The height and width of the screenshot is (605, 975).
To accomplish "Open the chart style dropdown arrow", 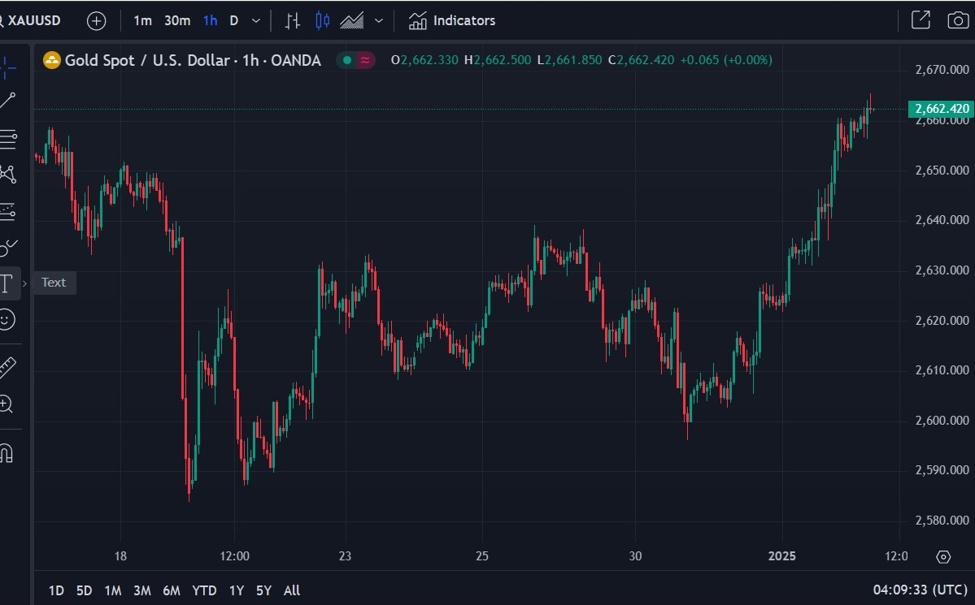I will click(x=378, y=20).
